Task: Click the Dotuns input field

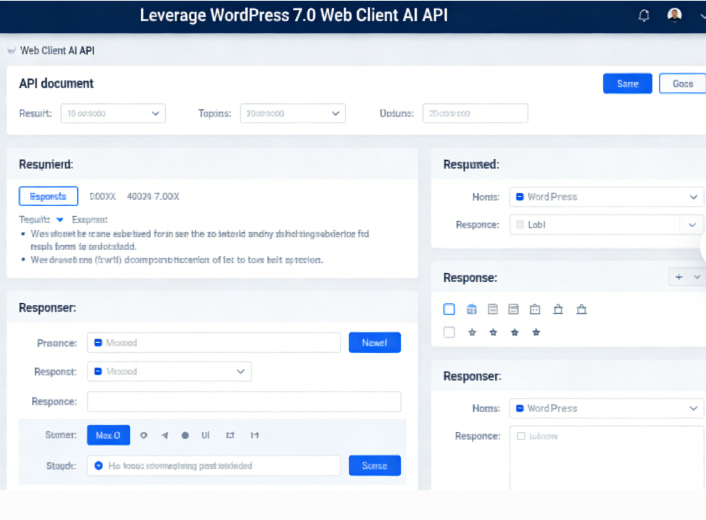Action: point(474,114)
